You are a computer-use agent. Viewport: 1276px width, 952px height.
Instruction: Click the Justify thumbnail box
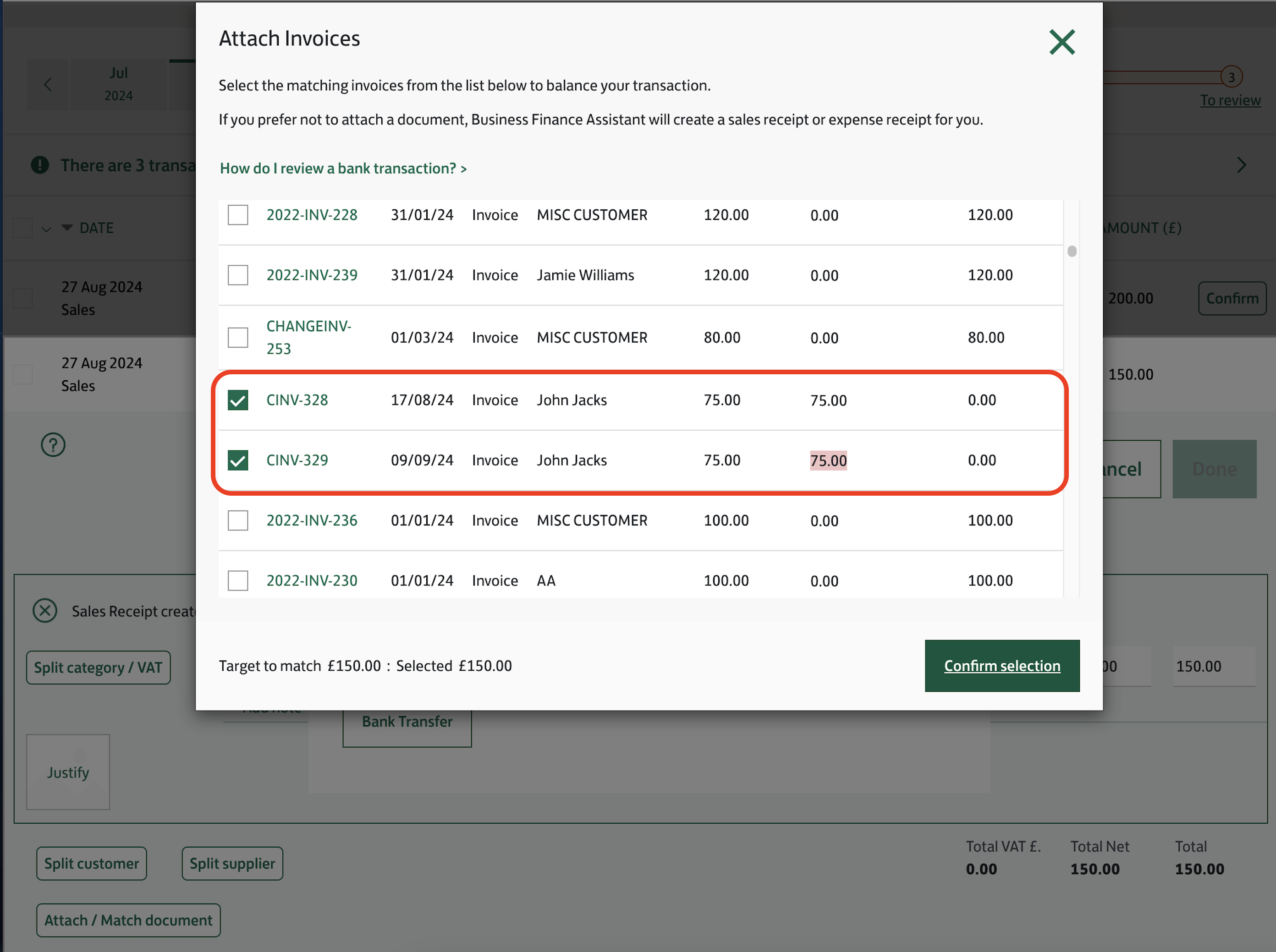68,772
